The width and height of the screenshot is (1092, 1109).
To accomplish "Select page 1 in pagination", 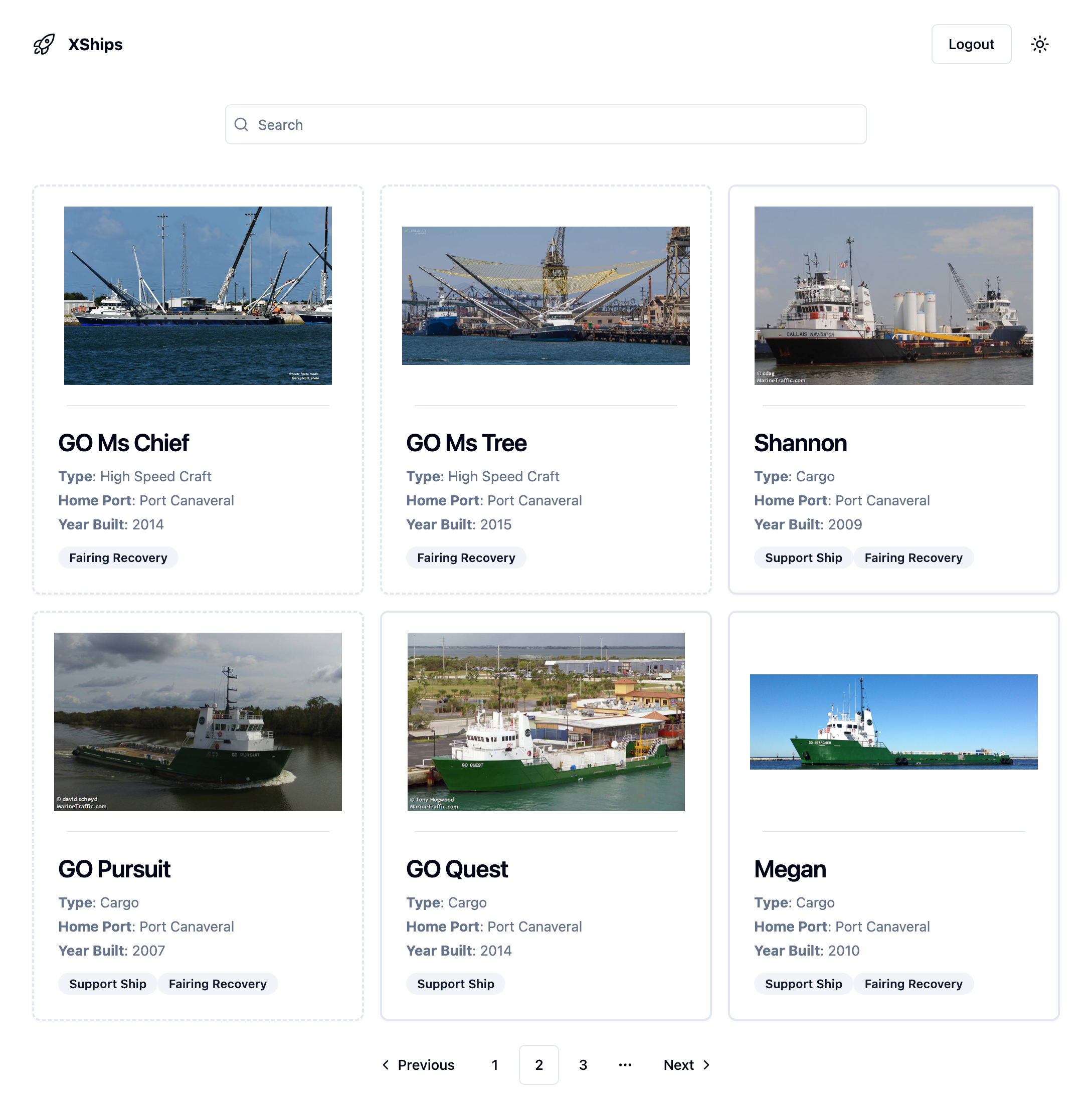I will click(494, 1064).
